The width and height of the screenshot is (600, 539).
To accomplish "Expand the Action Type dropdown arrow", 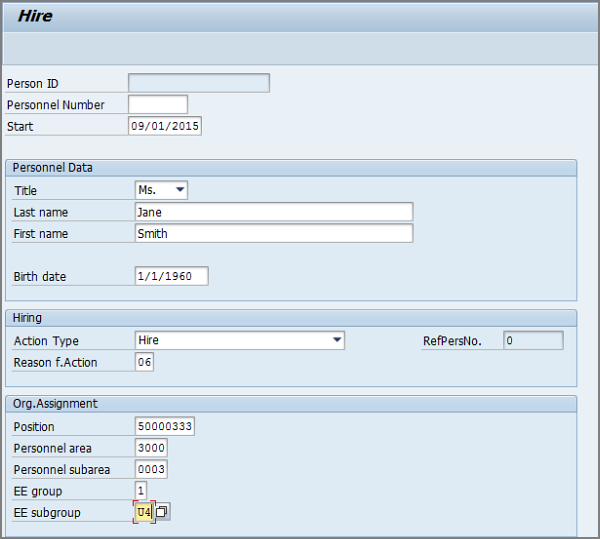I will tap(337, 340).
